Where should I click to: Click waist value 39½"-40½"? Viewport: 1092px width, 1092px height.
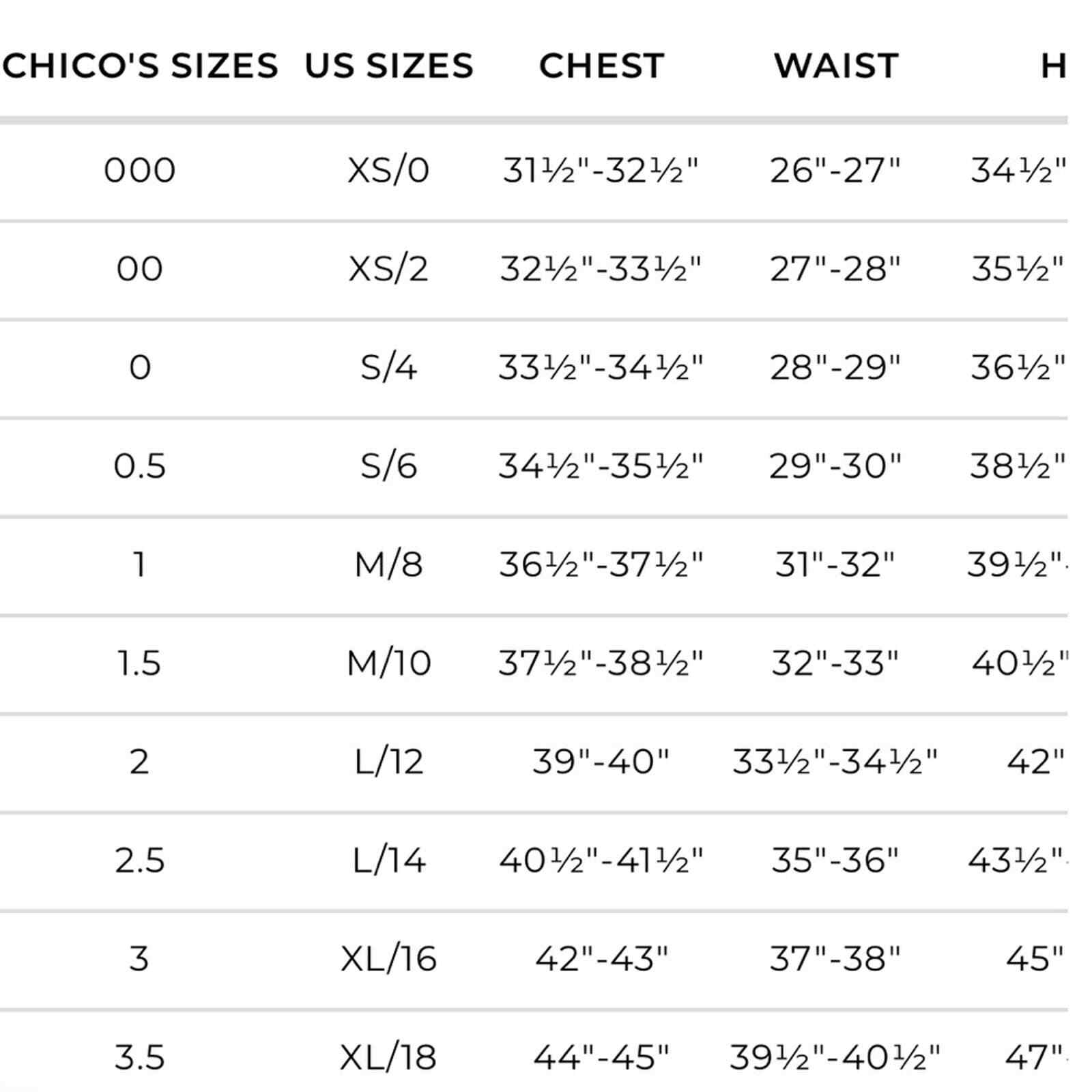[x=835, y=1057]
